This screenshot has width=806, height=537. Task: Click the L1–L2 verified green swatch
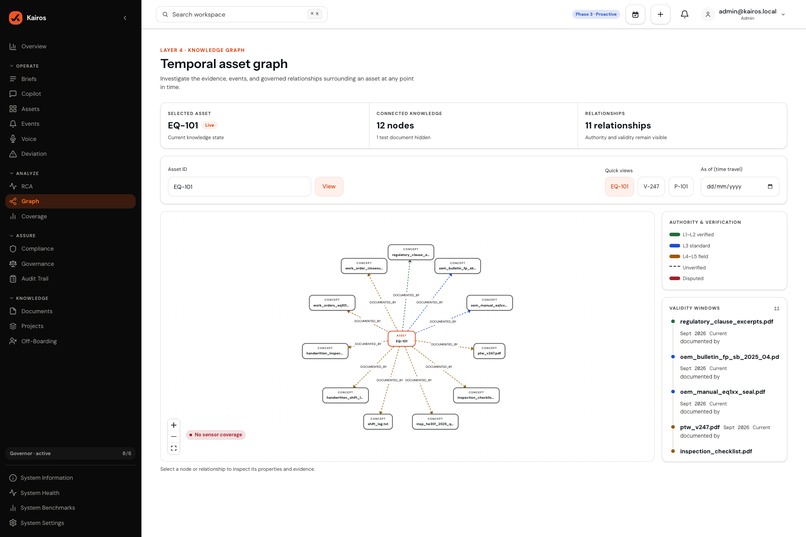pyautogui.click(x=674, y=234)
